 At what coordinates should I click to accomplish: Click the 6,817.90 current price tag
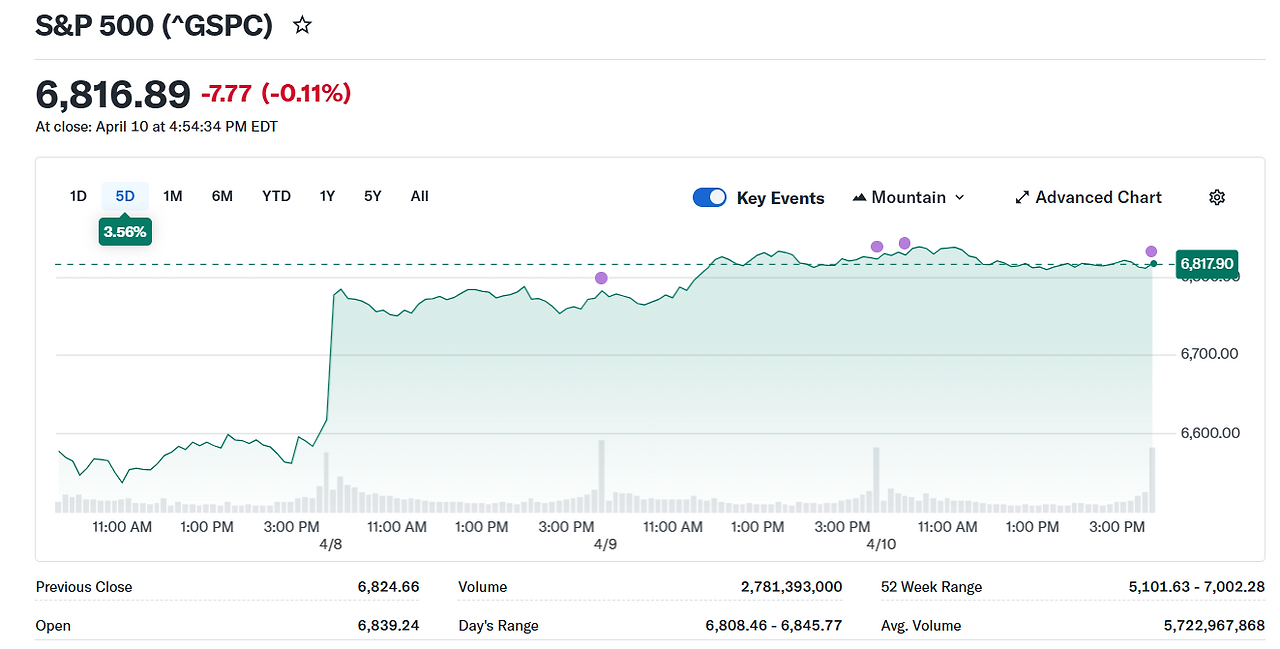point(1207,264)
